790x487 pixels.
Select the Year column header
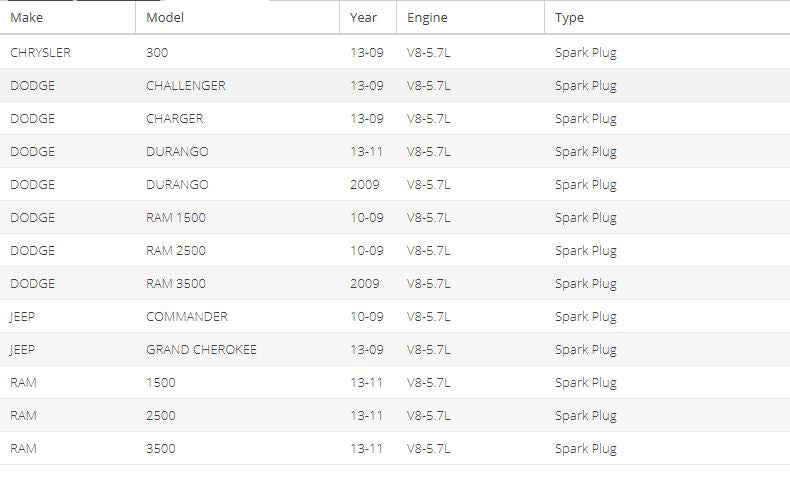coord(368,18)
